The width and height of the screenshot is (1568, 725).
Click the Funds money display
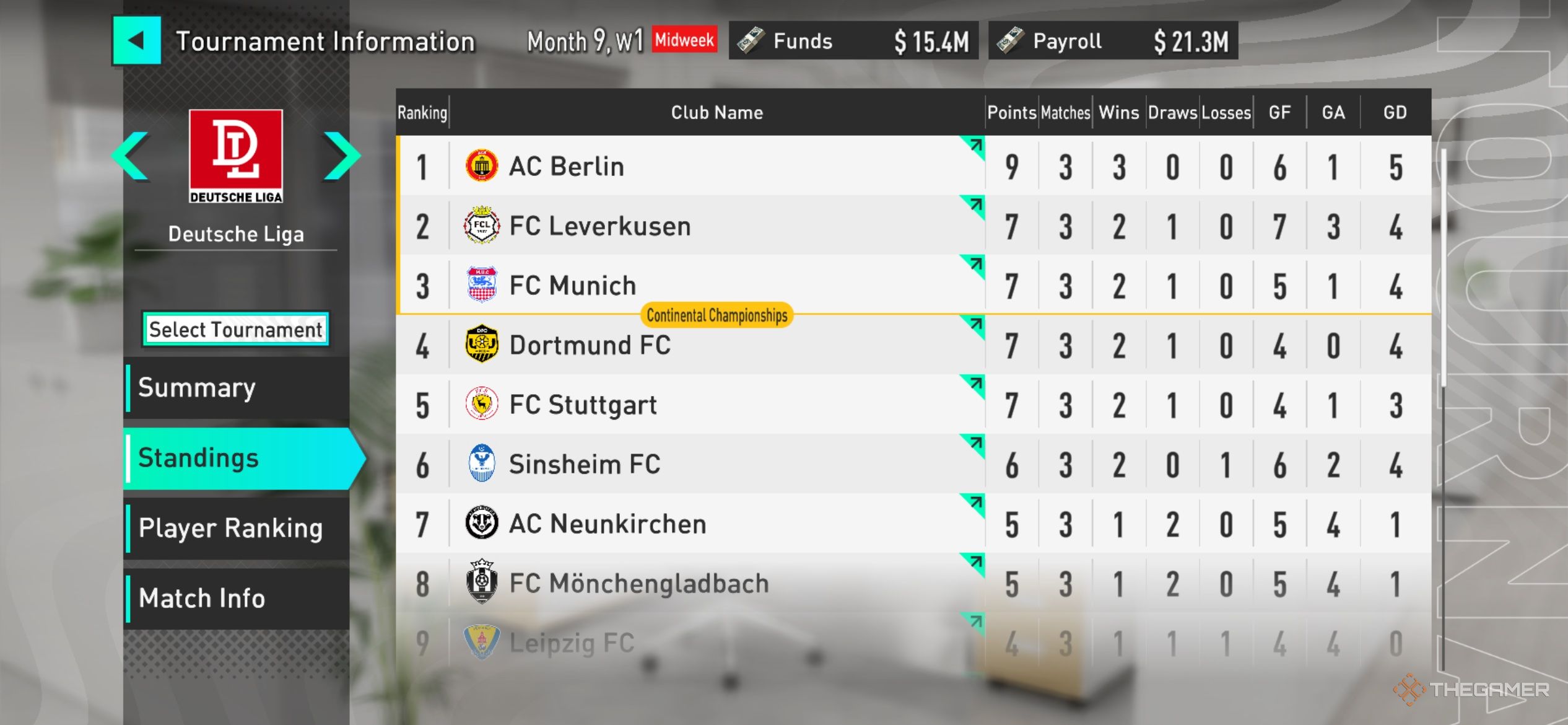point(853,41)
